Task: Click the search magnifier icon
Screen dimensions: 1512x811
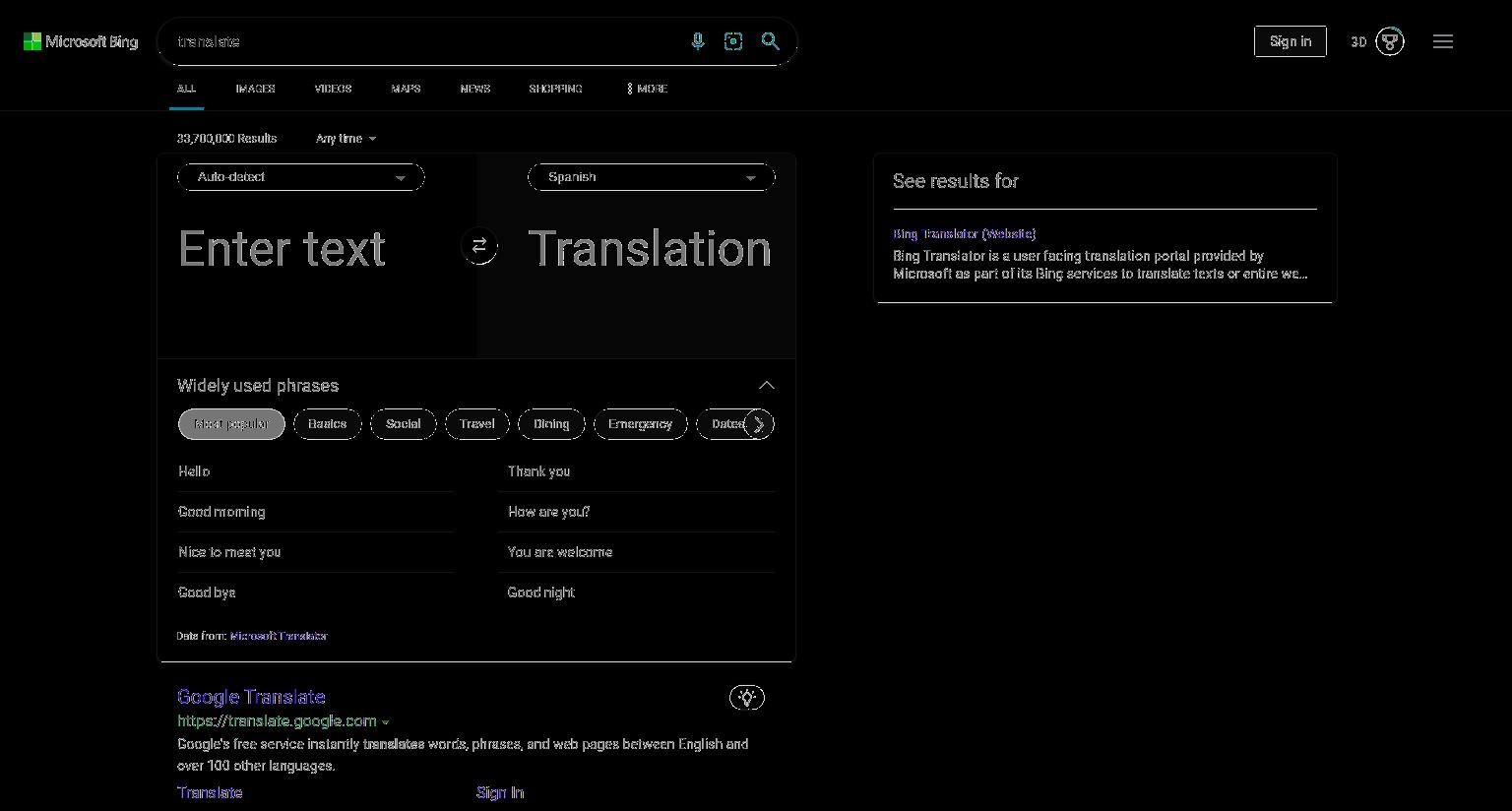Action: 771,41
